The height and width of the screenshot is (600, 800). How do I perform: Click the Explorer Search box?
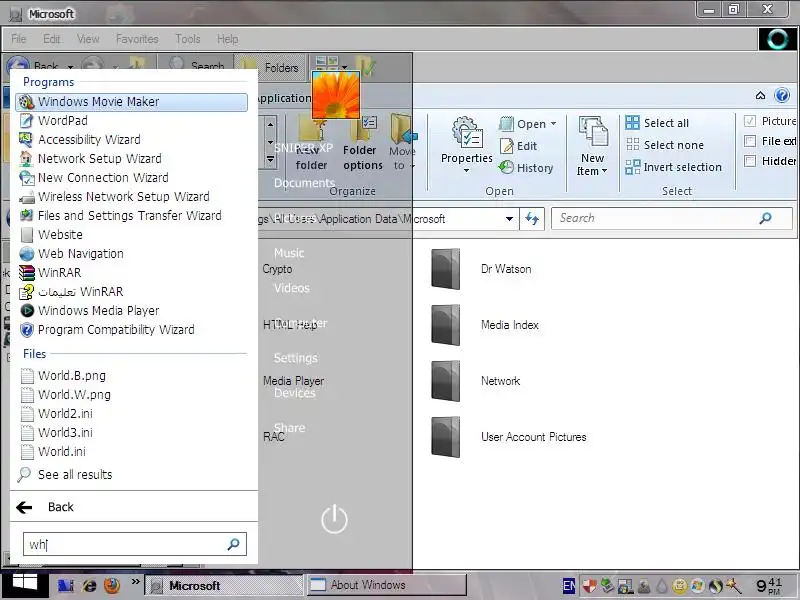[x=671, y=218]
